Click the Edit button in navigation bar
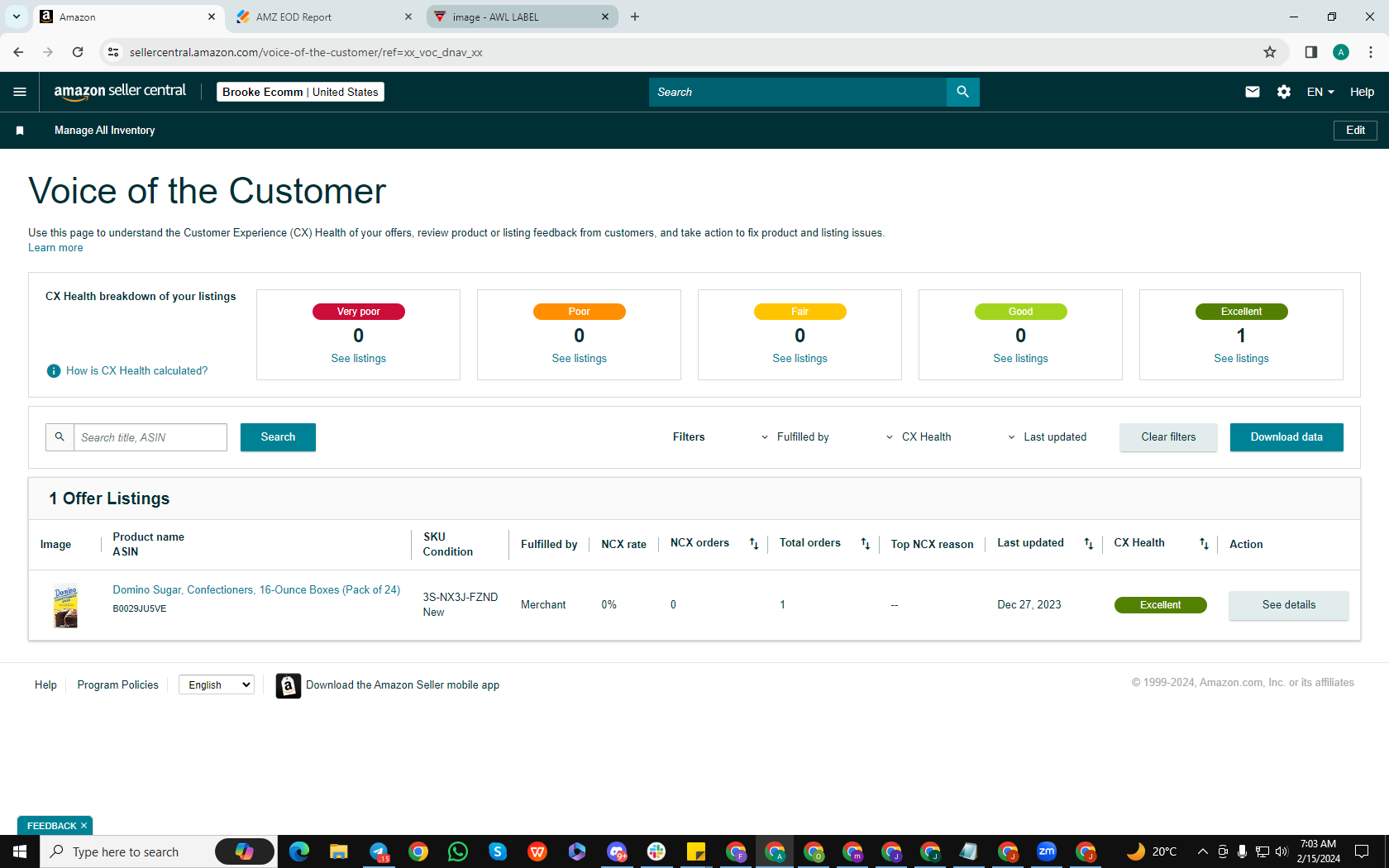1389x868 pixels. click(x=1355, y=131)
